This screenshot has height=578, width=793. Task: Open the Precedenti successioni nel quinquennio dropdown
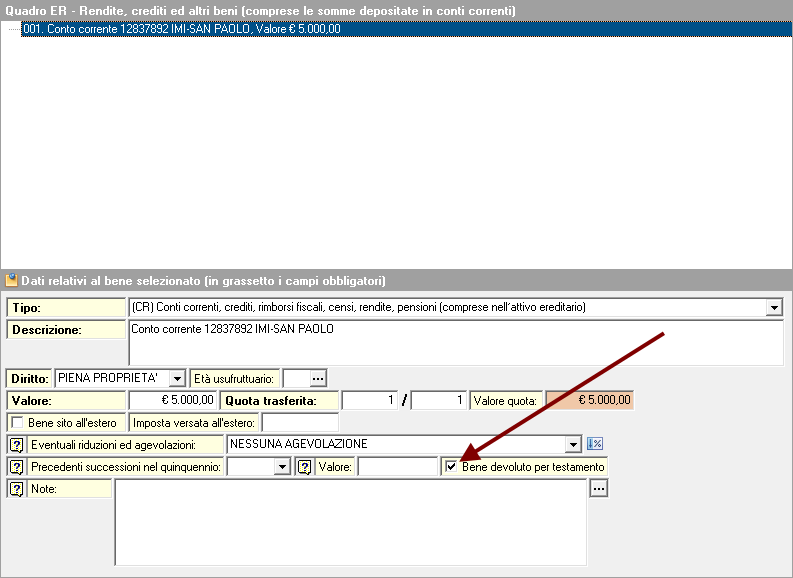pyautogui.click(x=281, y=467)
